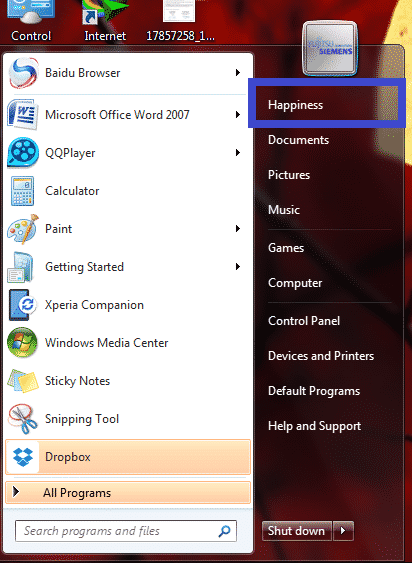Screen dimensions: 412x563
Task: Show All Programs list
Action: pyautogui.click(x=128, y=493)
